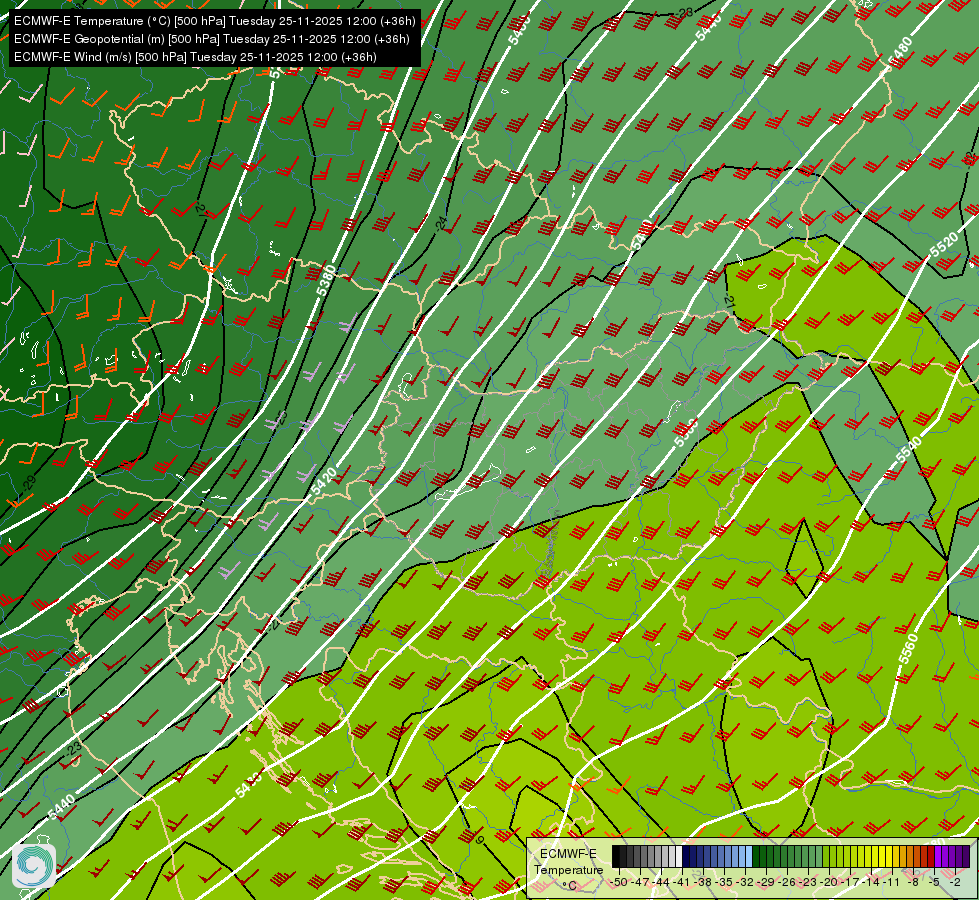
Task: Click the swirl logo in the bottom-left corner
Action: coord(34,865)
